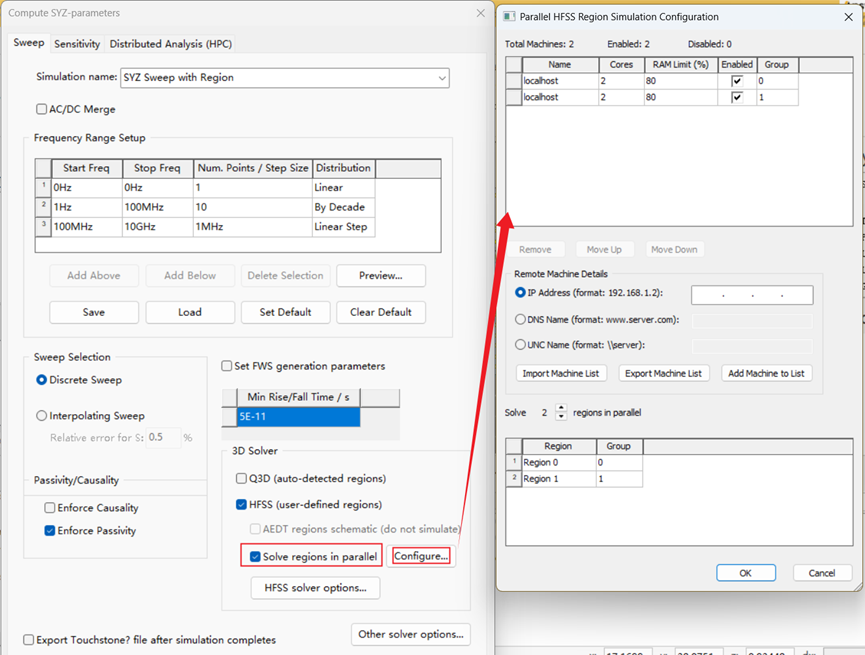Close the Parallel HFSS Region Configuration dialog
Screen dimensions: 865x655
849,16
